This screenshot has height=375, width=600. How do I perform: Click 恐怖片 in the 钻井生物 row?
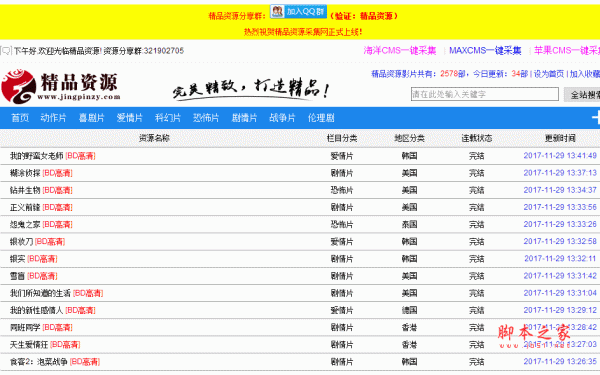(x=342, y=190)
